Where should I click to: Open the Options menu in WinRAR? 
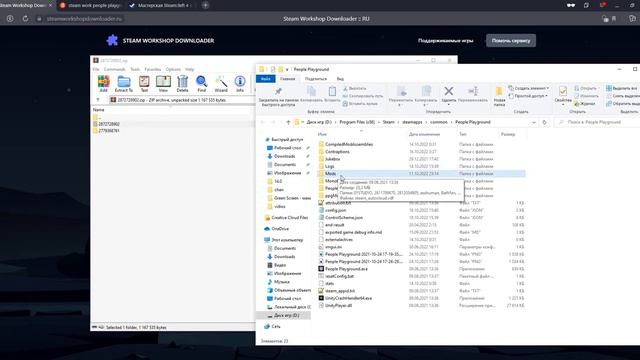173,69
